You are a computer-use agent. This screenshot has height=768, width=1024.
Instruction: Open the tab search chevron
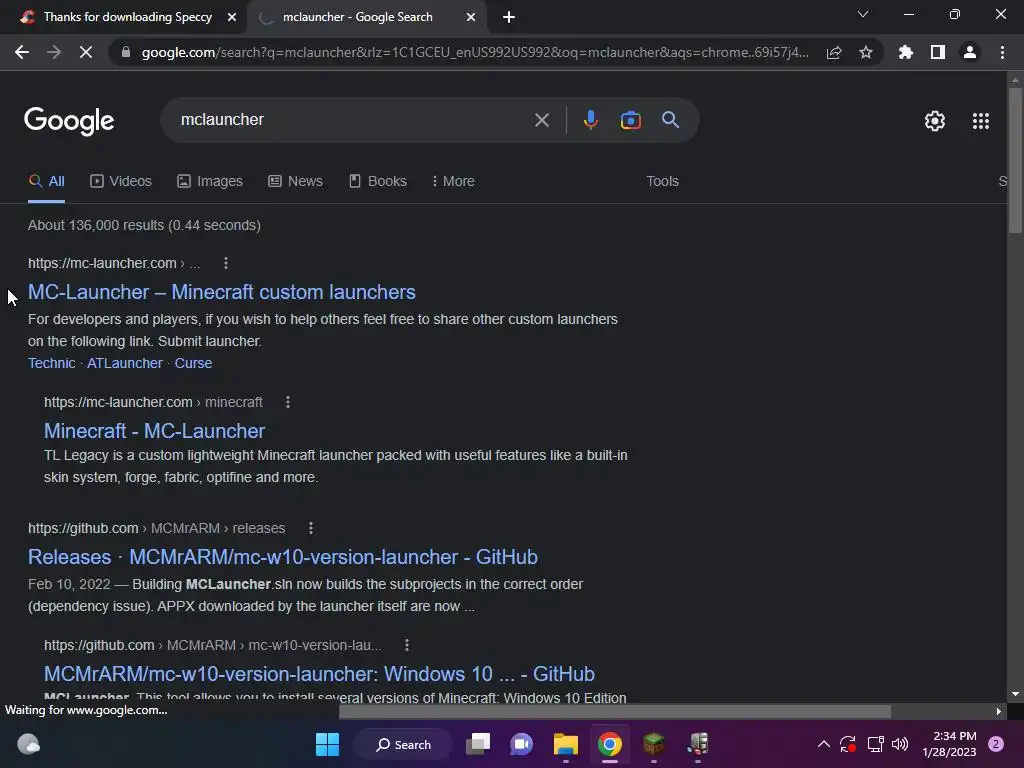click(863, 14)
